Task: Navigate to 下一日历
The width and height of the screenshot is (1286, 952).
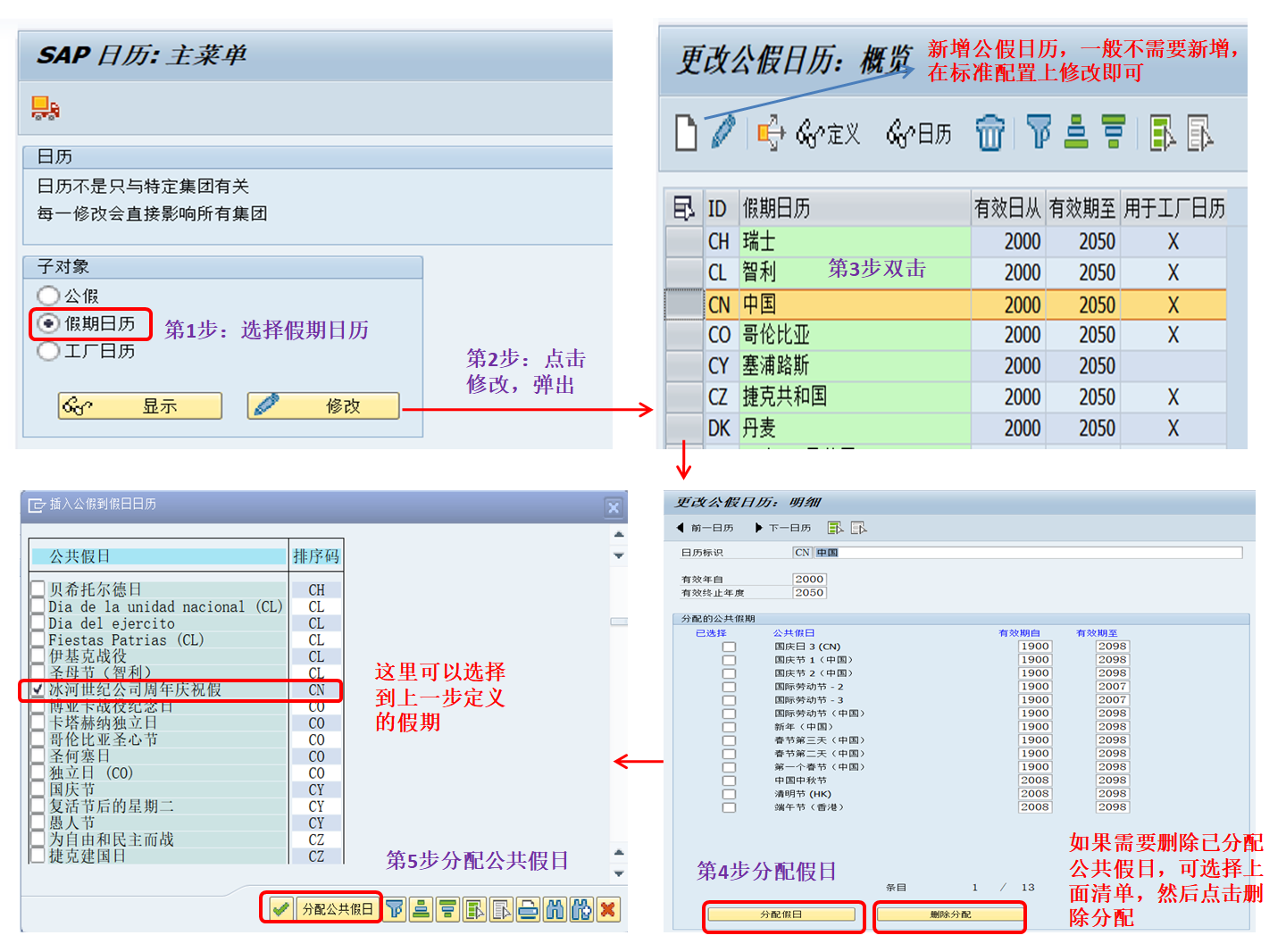Action: click(x=785, y=528)
